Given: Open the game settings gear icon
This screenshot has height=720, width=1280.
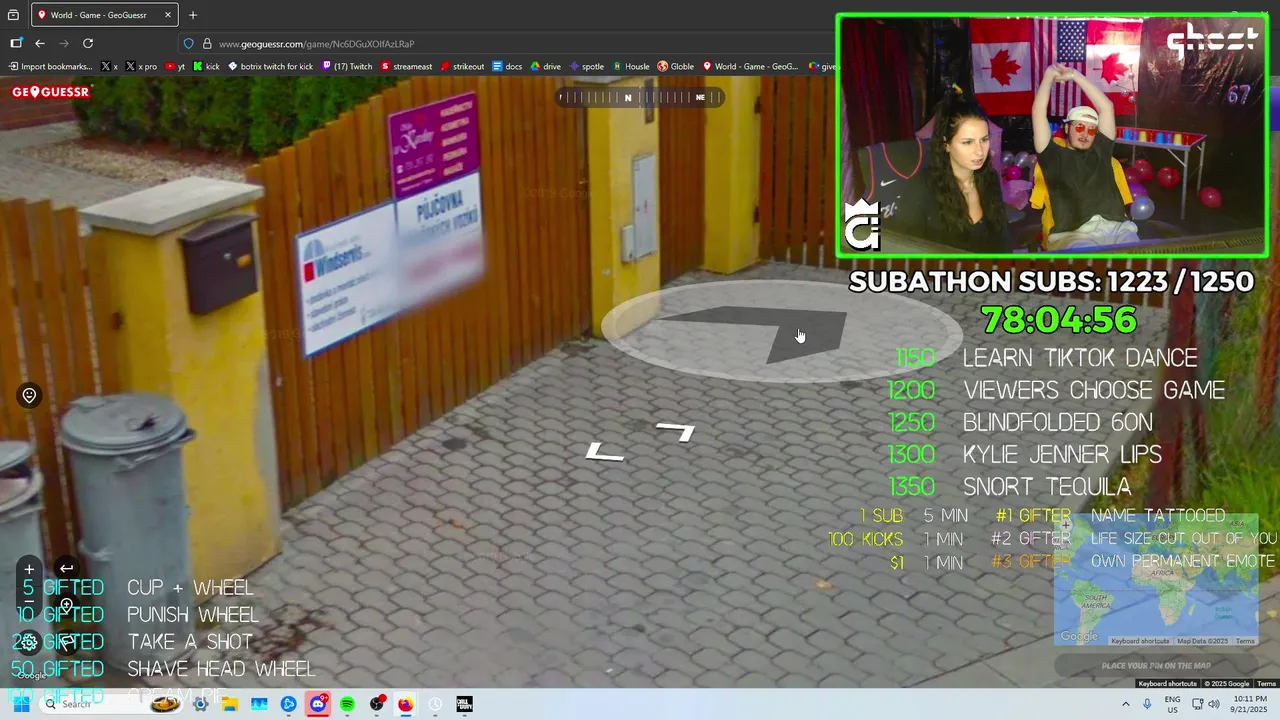Looking at the screenshot, I should 29,642.
